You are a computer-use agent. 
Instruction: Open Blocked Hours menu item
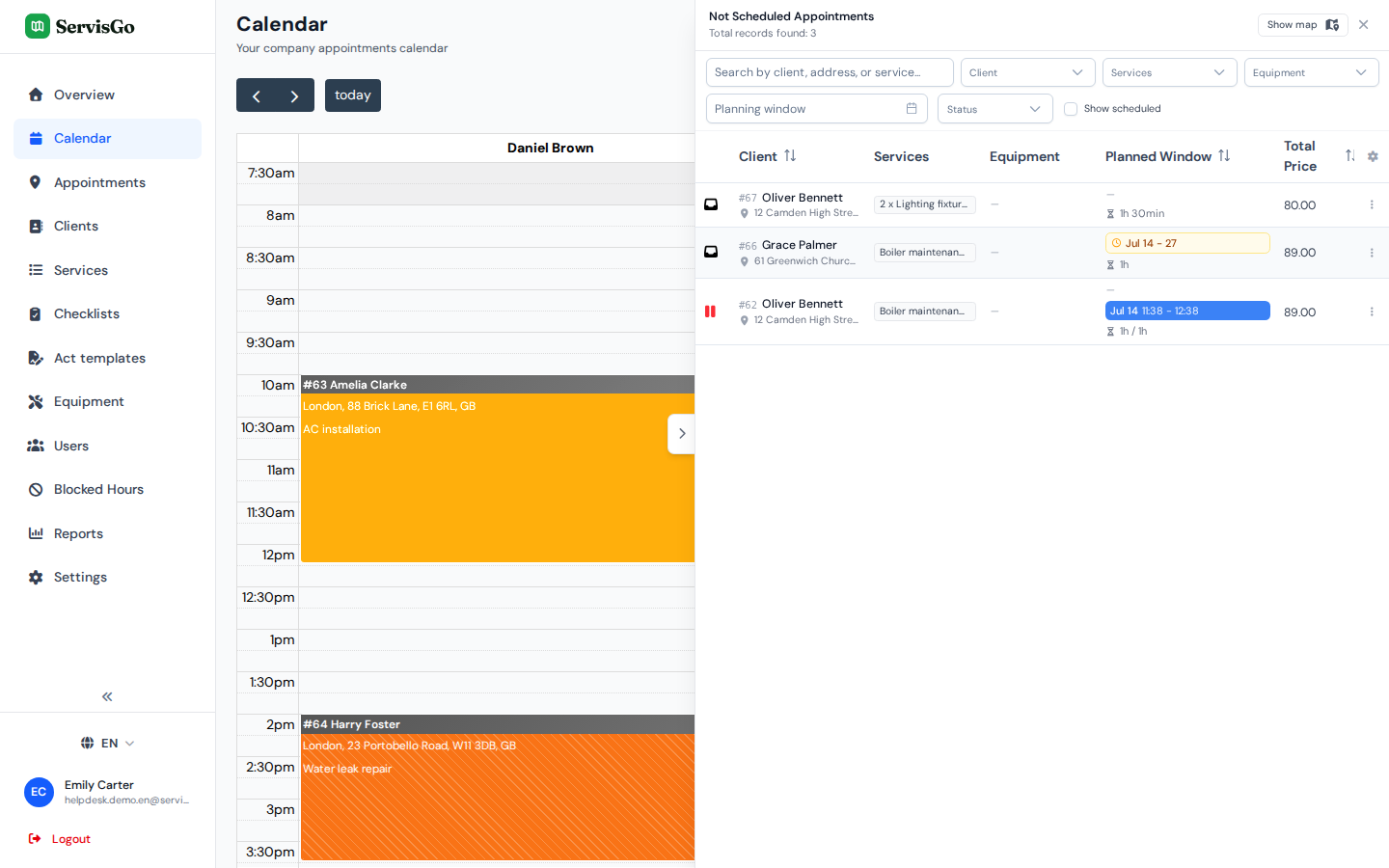[x=98, y=489]
